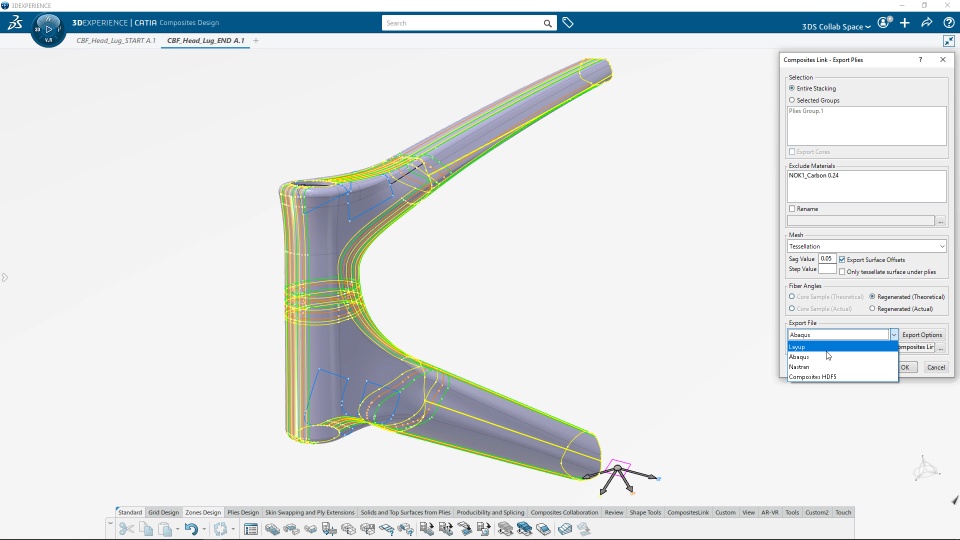Open the 3DEXPERIENCE compass
The image size is (960, 540).
point(48,29)
